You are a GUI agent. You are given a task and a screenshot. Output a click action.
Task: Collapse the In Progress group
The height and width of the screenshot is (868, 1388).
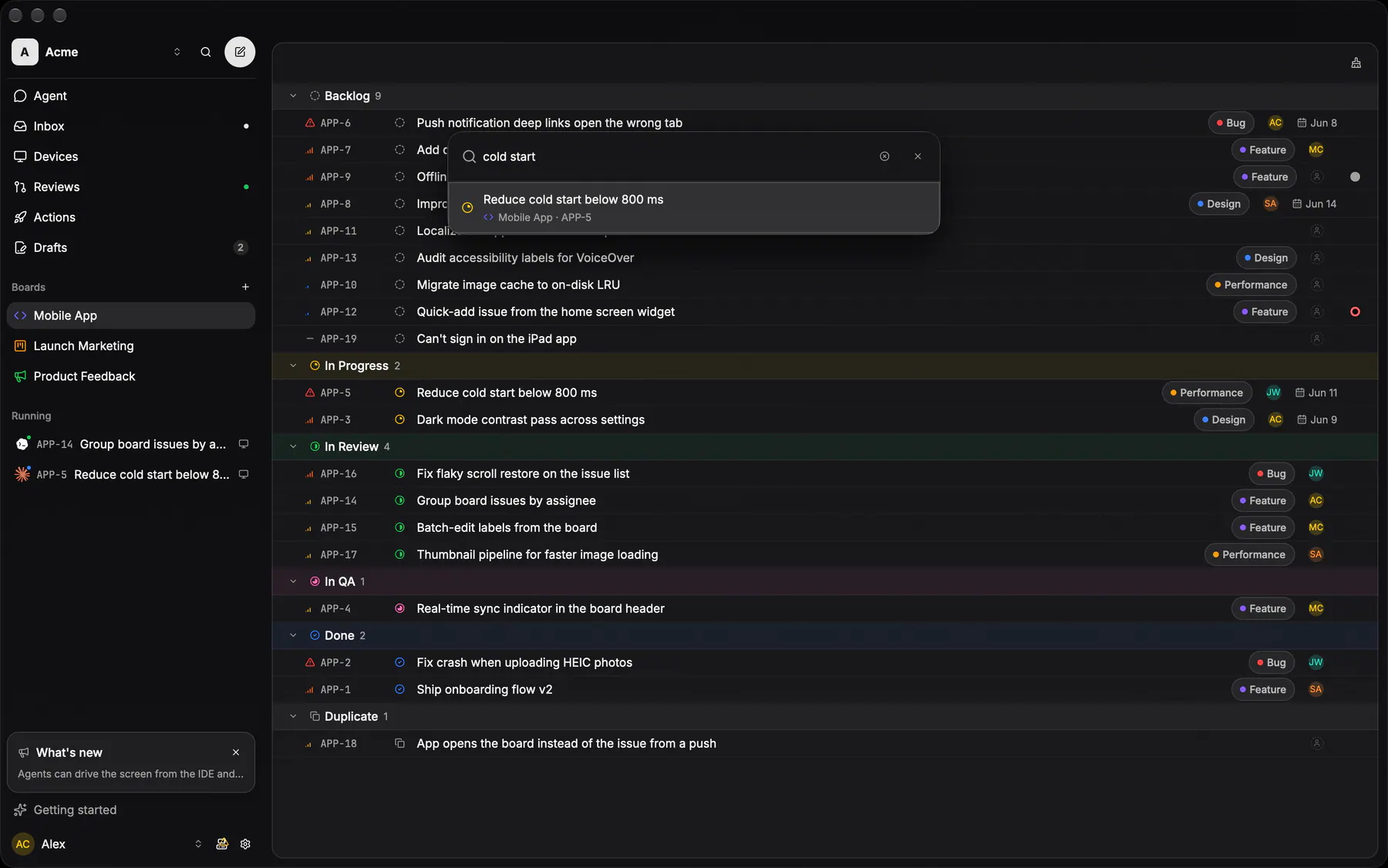[293, 365]
